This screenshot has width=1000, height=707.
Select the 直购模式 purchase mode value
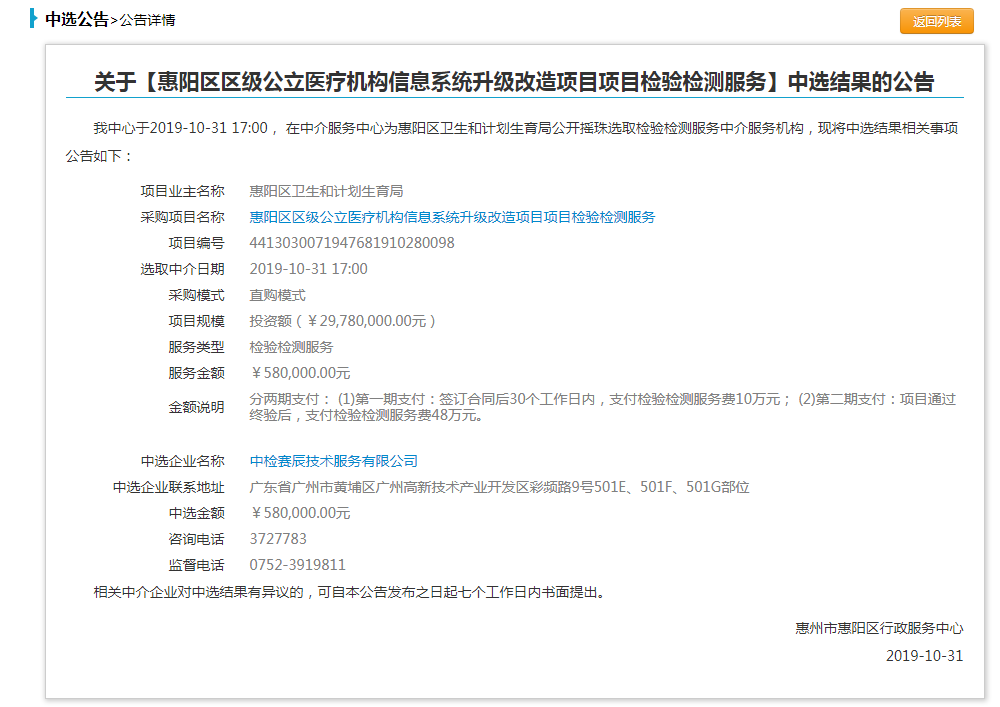[277, 295]
